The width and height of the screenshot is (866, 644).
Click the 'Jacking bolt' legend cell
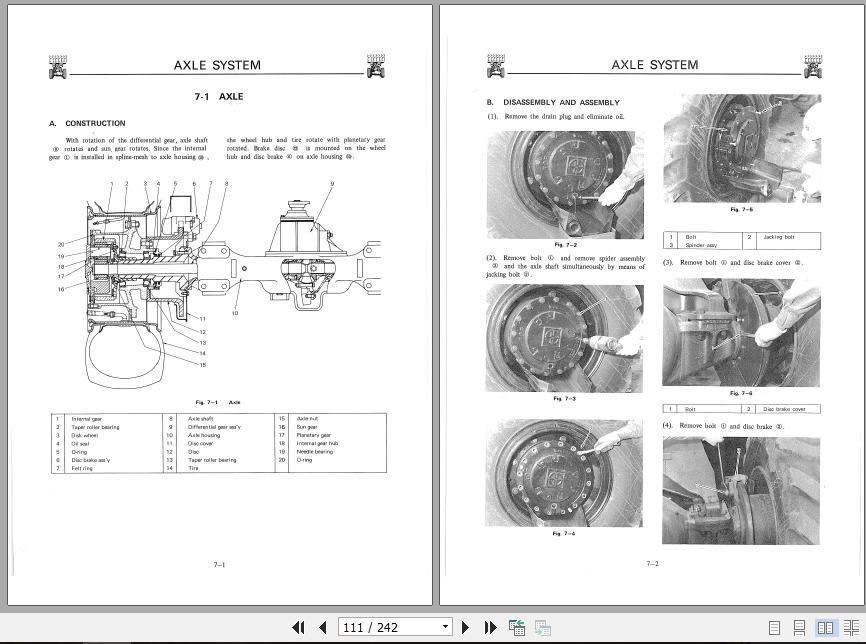(779, 237)
